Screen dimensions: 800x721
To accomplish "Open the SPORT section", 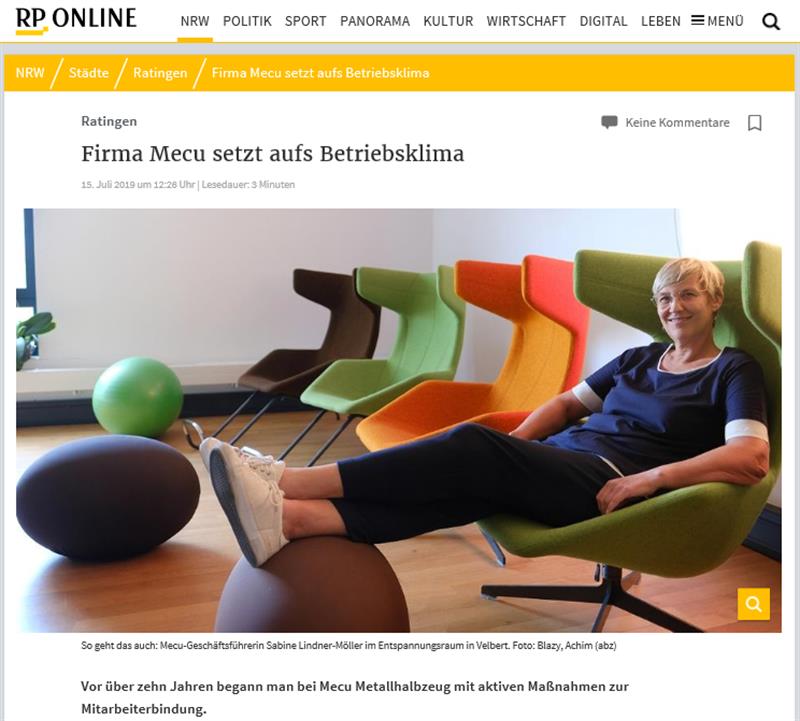I will [x=306, y=21].
